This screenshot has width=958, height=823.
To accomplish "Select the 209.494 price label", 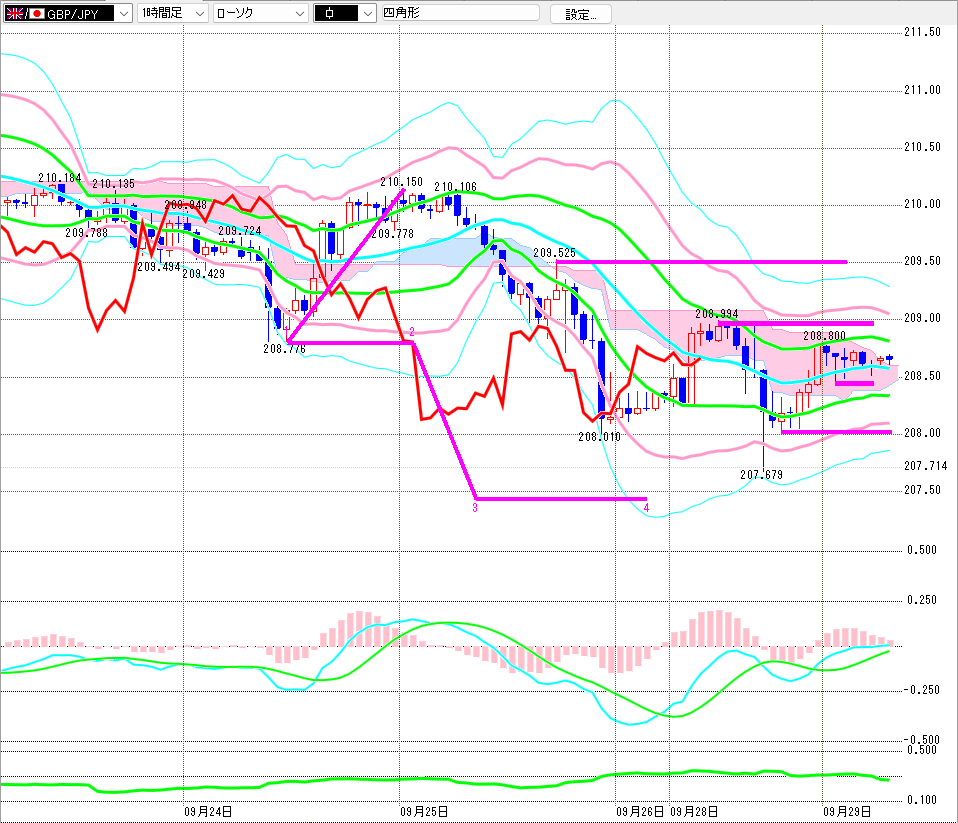I will point(159,267).
